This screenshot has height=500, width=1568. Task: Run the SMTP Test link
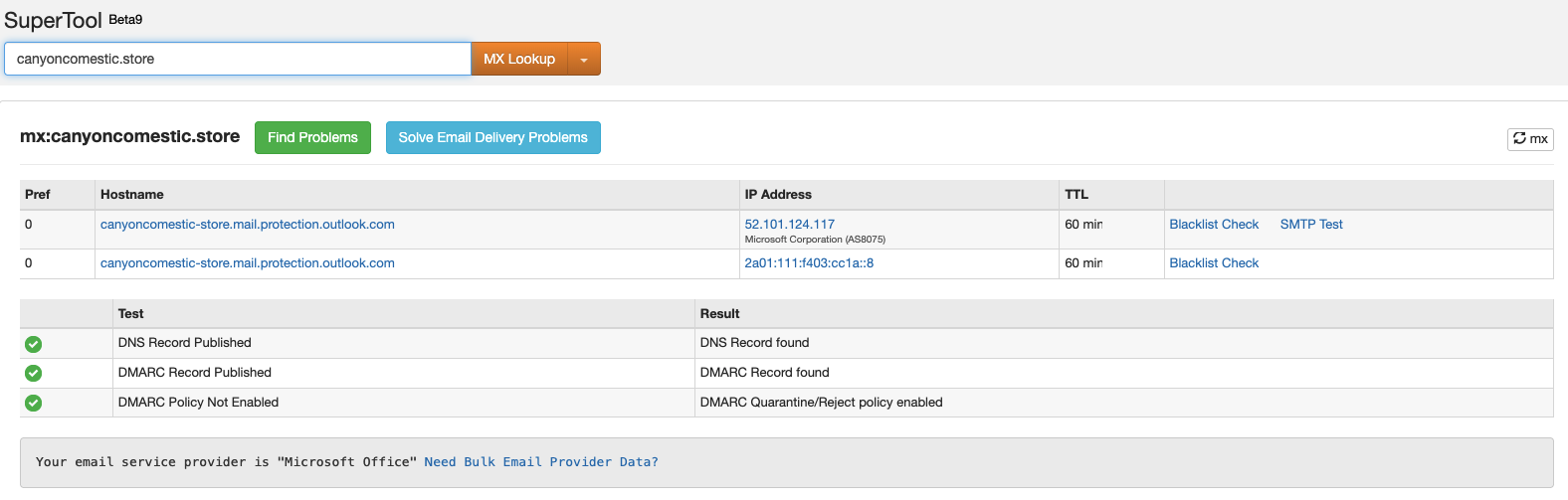[1310, 225]
